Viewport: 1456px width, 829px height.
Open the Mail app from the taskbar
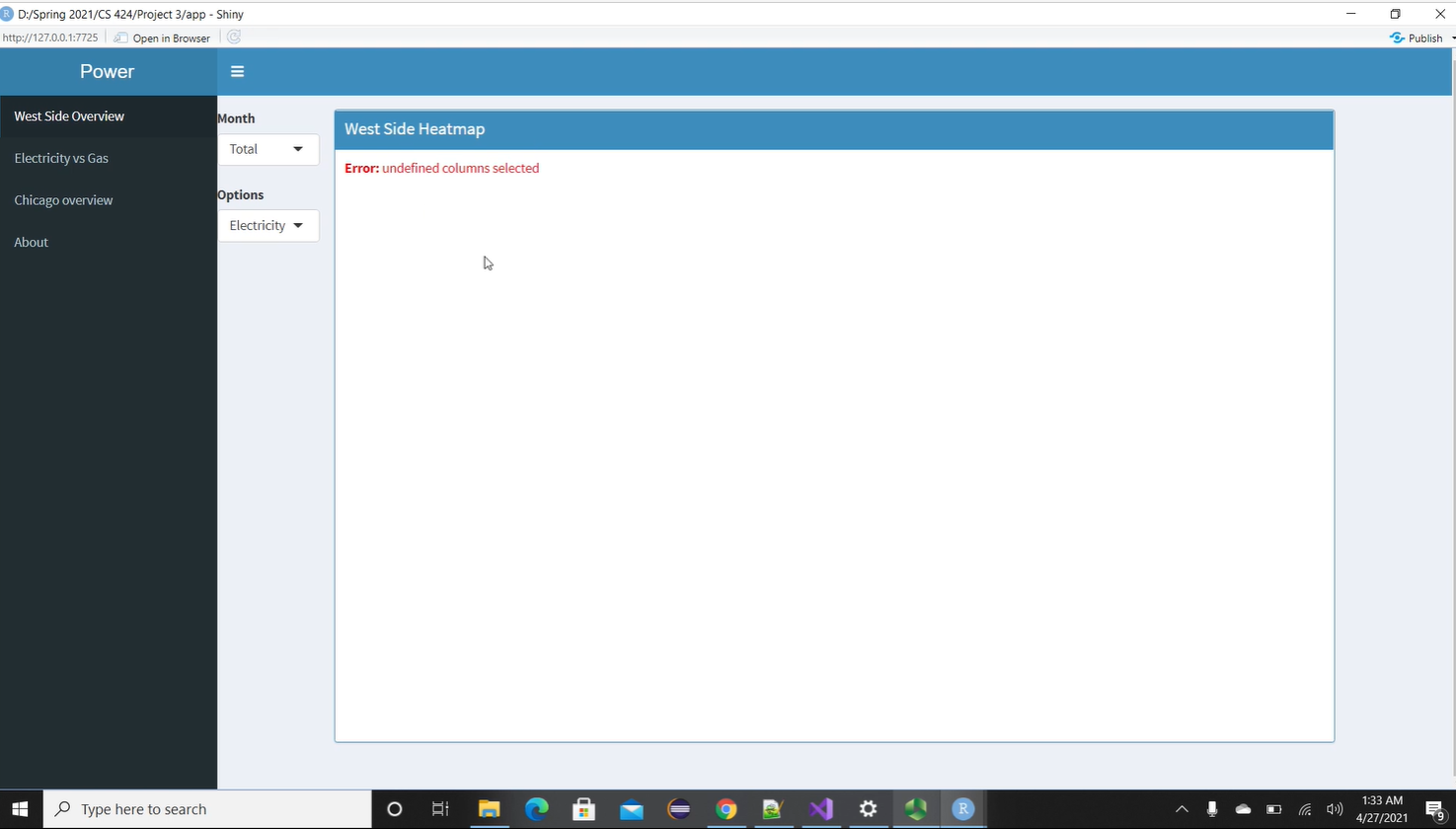coord(632,809)
